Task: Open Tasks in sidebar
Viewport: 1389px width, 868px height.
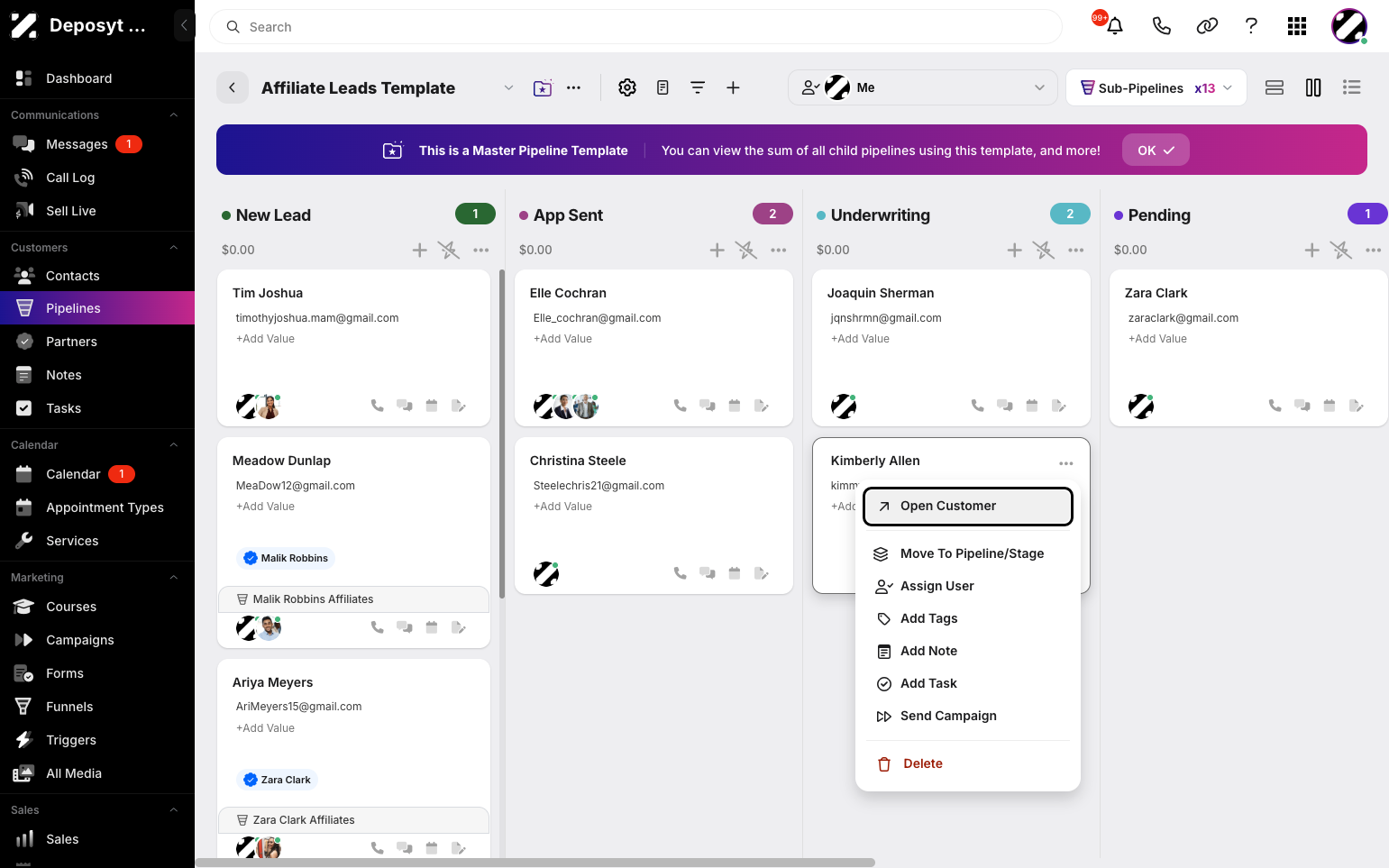Action: coord(97,408)
